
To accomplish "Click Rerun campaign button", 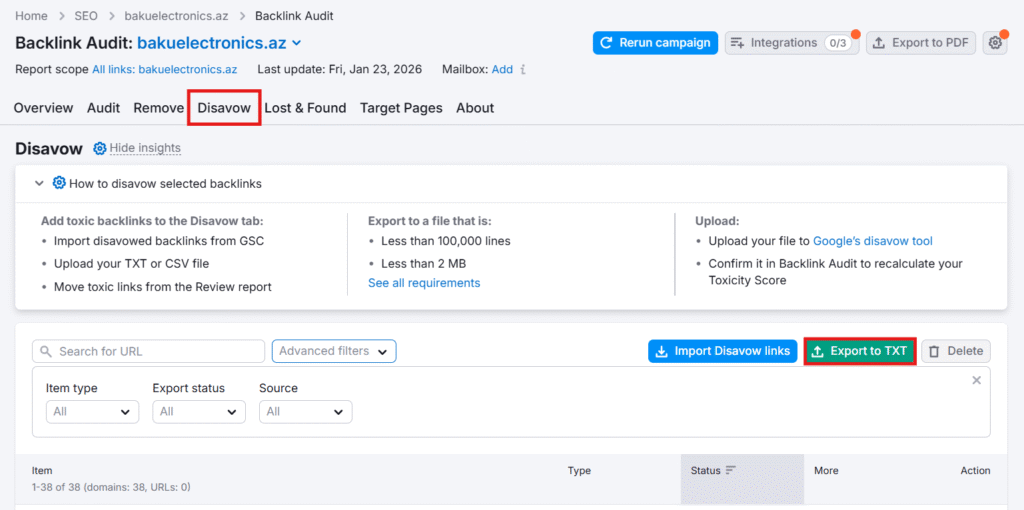I will (655, 43).
